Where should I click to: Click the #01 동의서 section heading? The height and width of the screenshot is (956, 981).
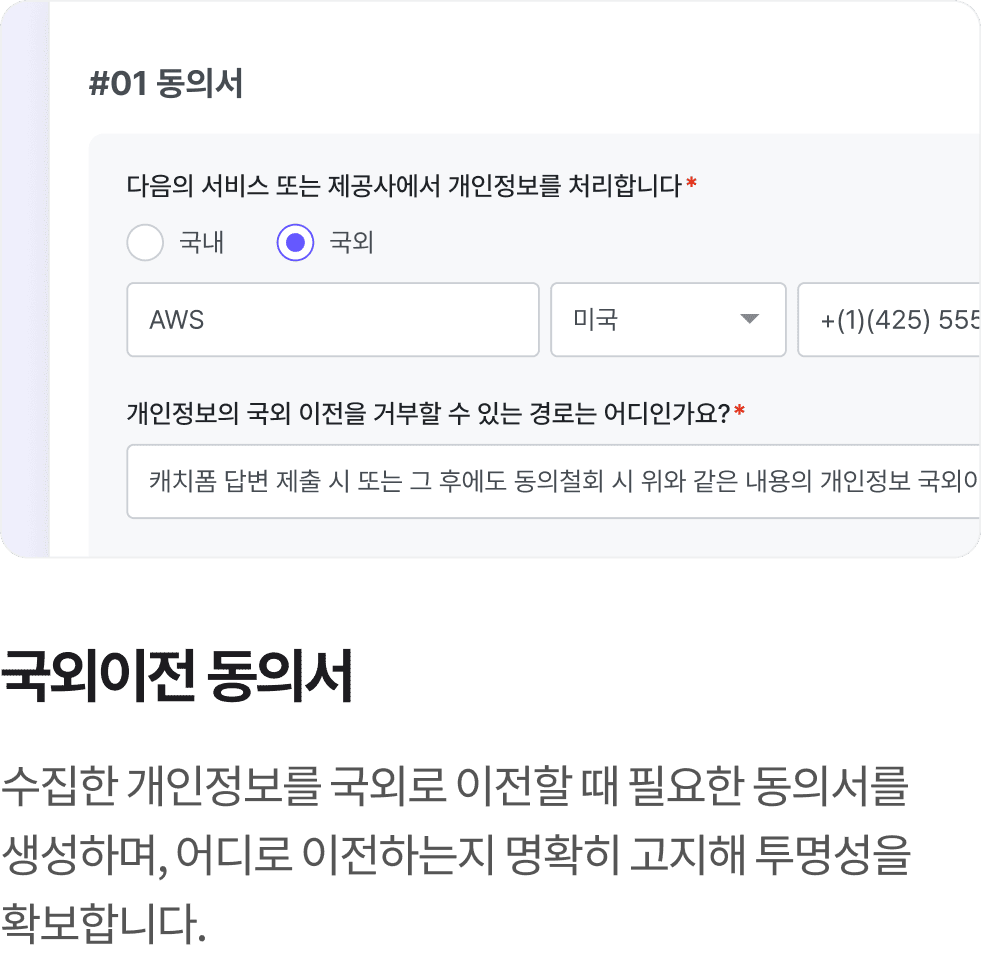tap(166, 83)
